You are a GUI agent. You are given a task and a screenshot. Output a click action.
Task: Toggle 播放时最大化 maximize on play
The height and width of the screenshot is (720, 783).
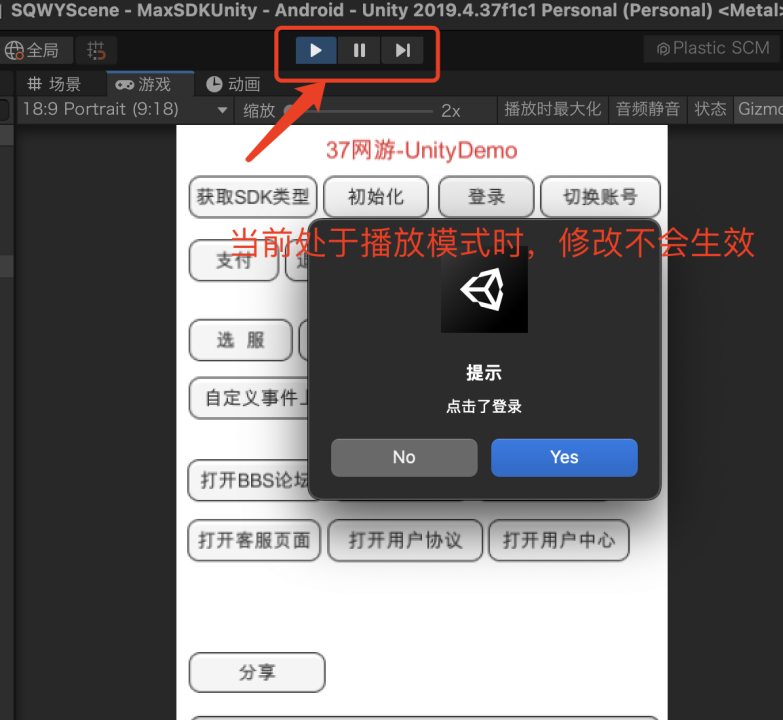pos(552,109)
